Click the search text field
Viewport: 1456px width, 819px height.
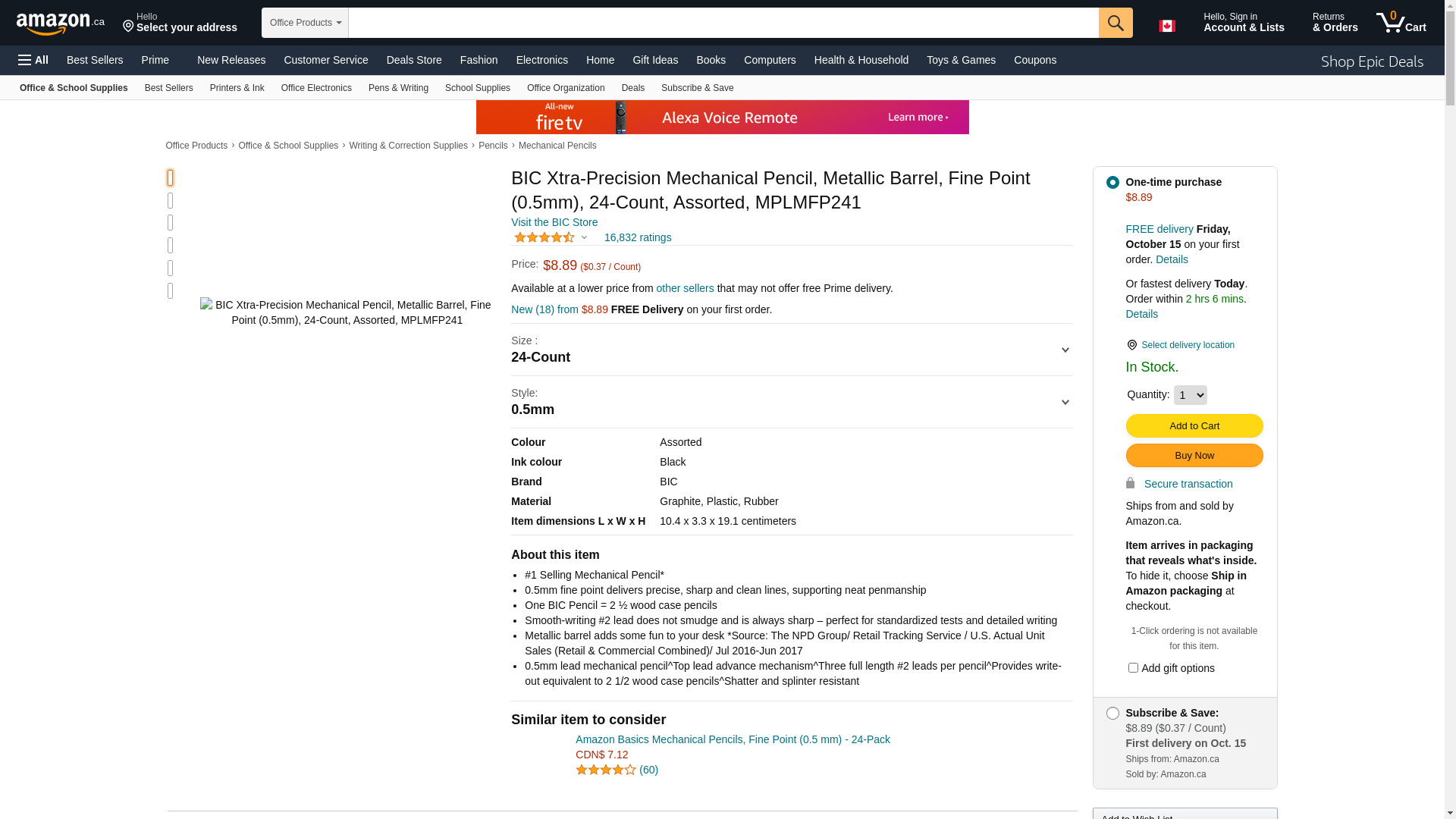(723, 23)
